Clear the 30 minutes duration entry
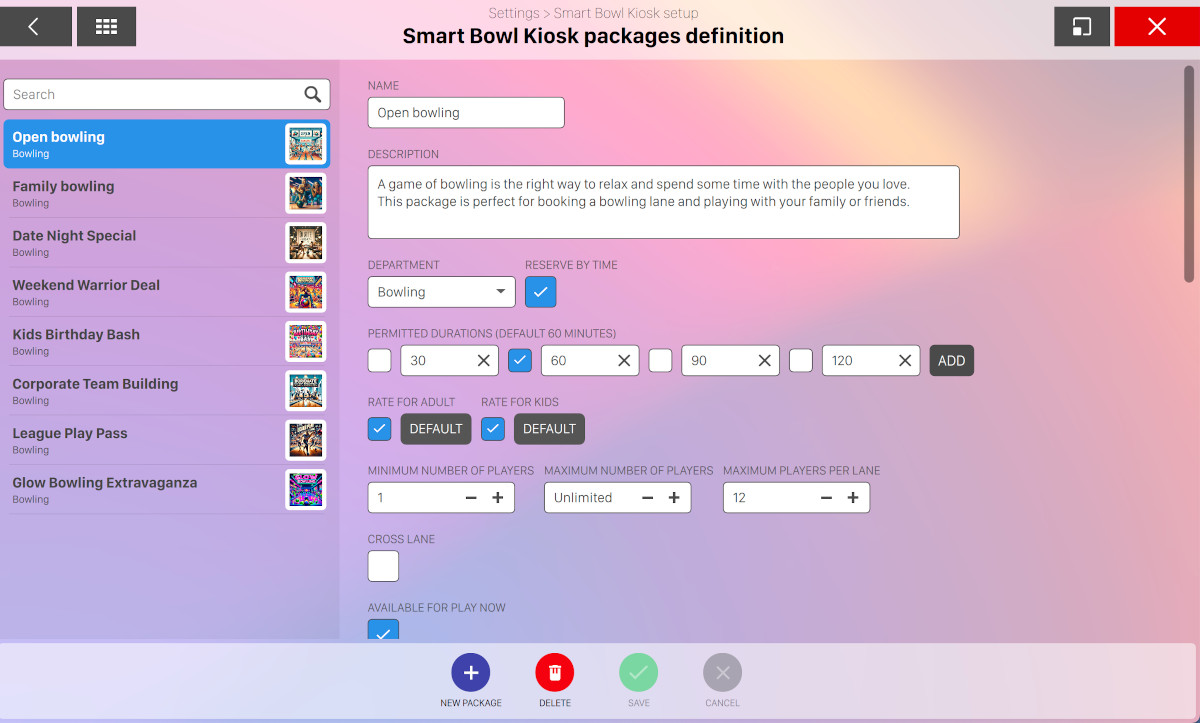This screenshot has width=1200, height=723. click(x=483, y=361)
